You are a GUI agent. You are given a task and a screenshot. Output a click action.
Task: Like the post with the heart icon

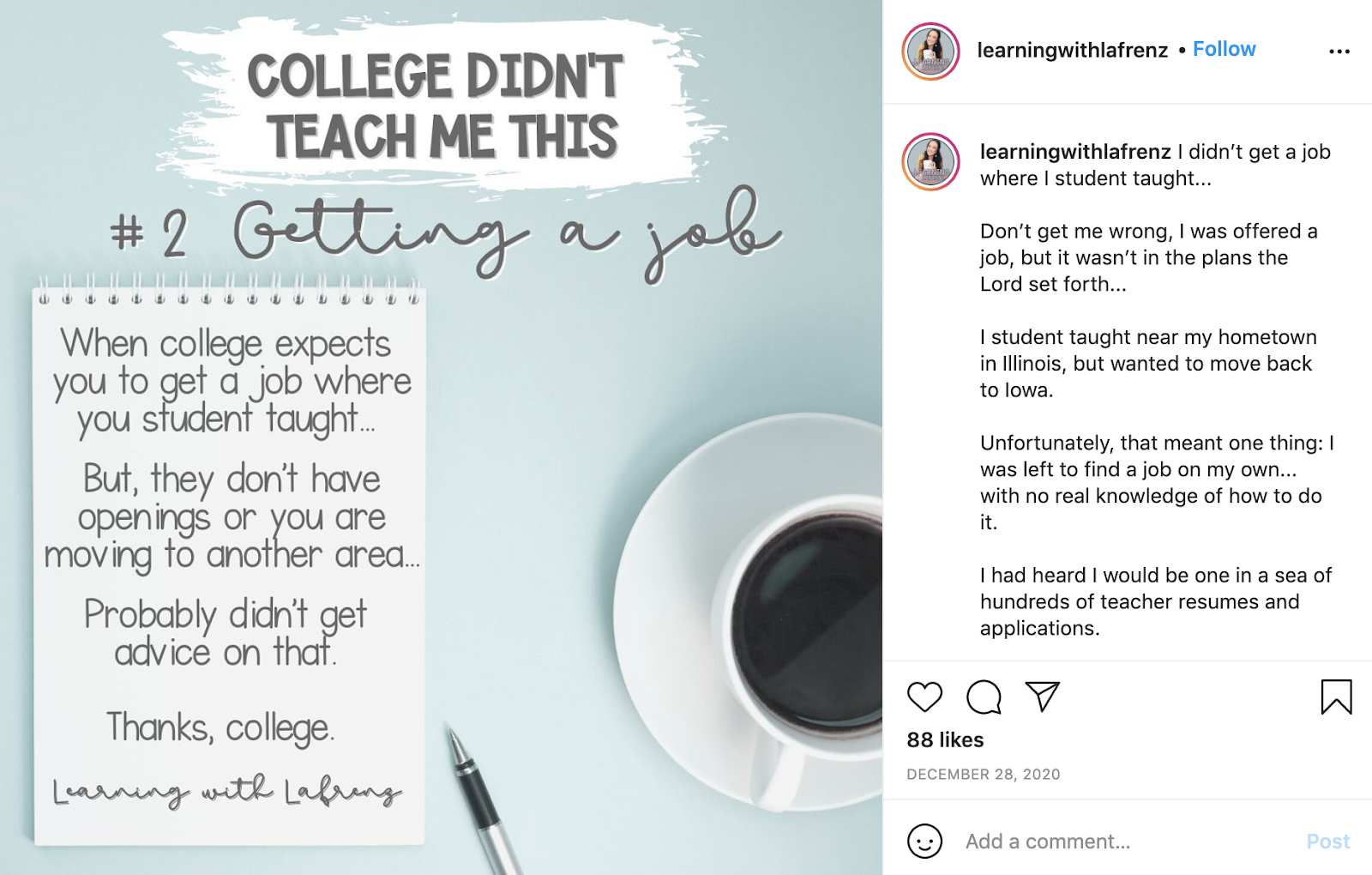(924, 697)
